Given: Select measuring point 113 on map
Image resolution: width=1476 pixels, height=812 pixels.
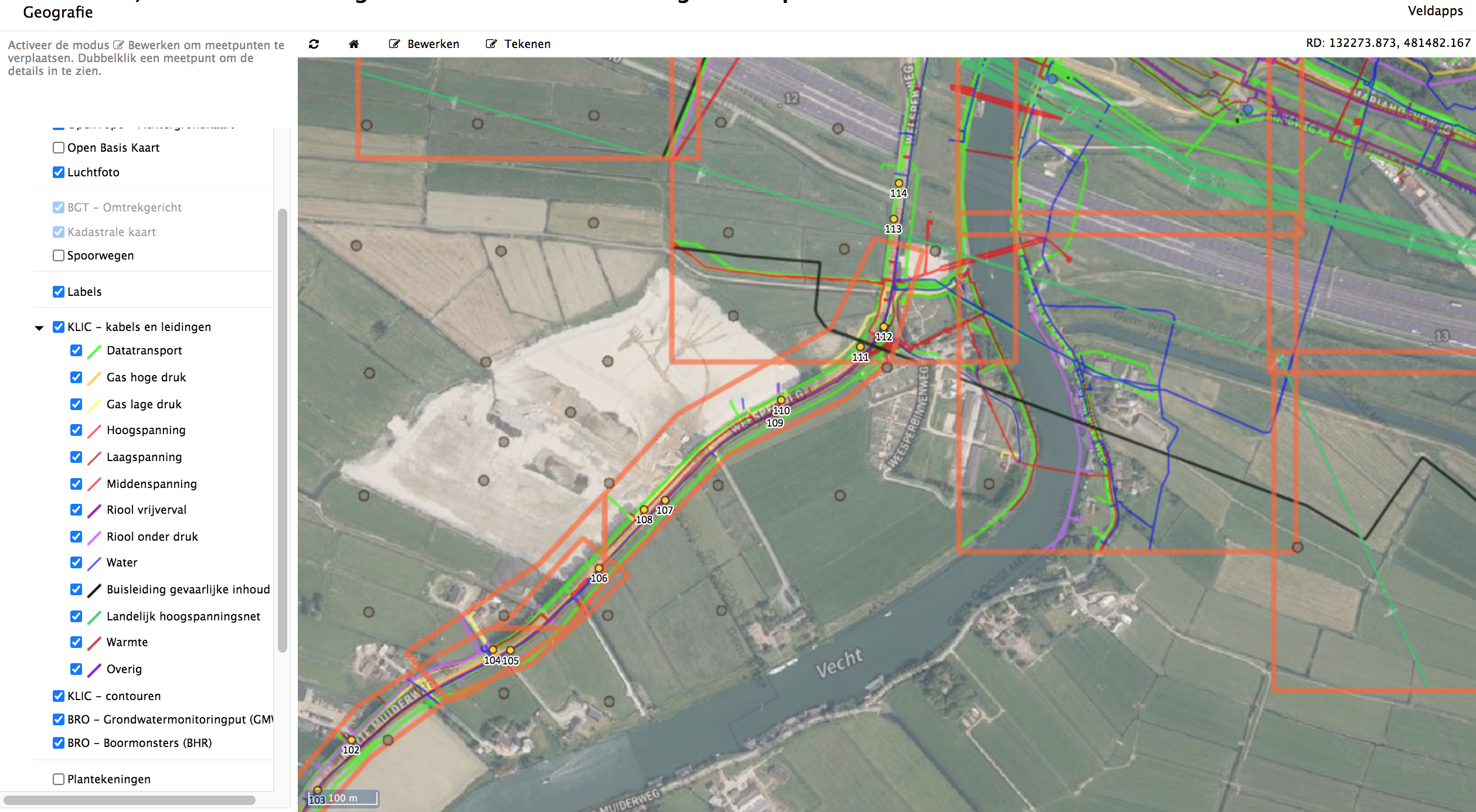Looking at the screenshot, I should pyautogui.click(x=894, y=219).
